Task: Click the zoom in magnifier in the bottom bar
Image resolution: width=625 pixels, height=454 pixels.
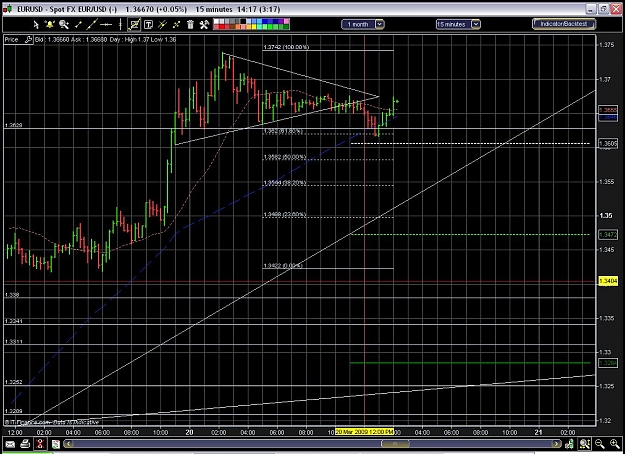Action: [x=614, y=444]
